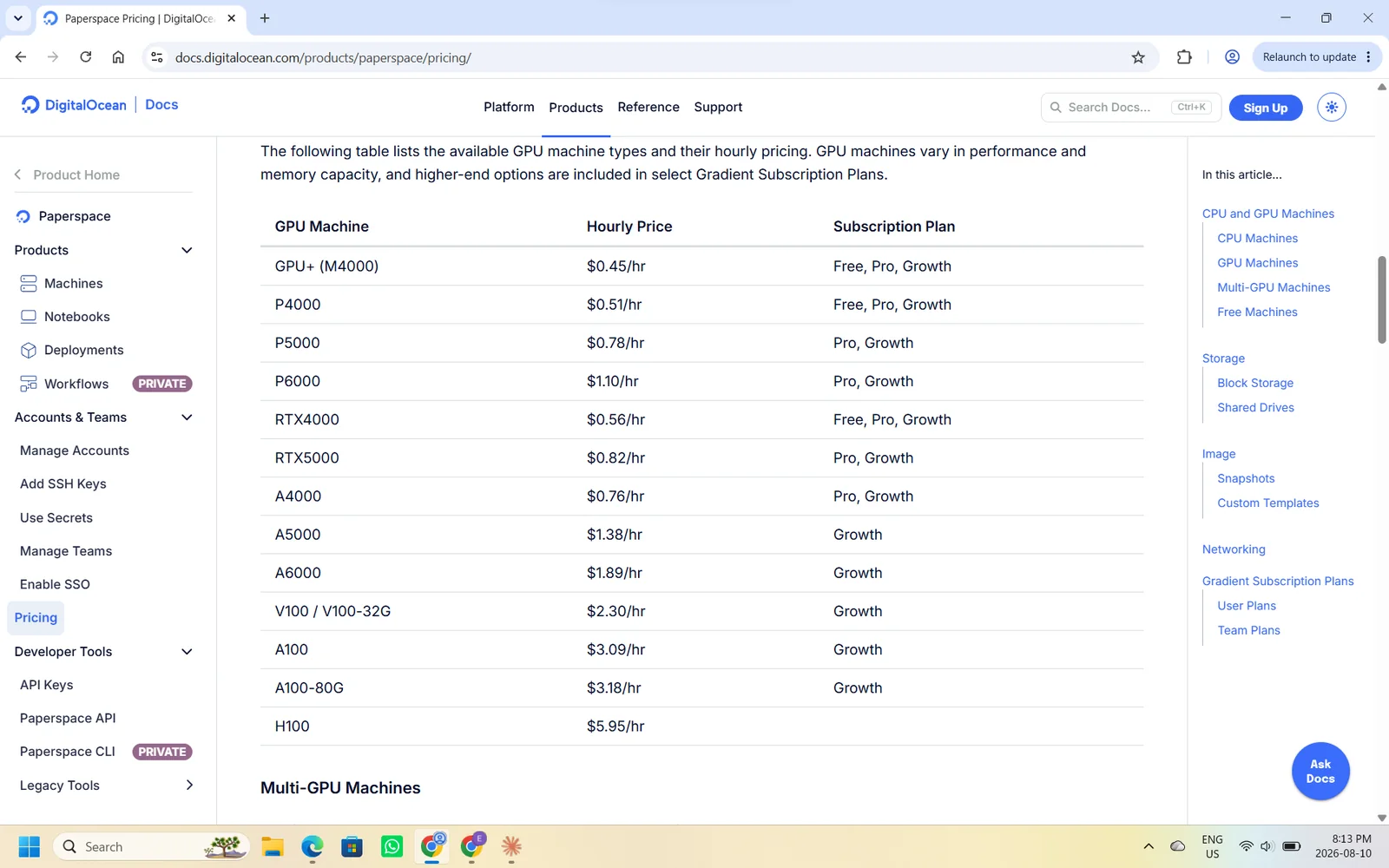Viewport: 1389px width, 868px height.
Task: Open Windows Start menu
Action: click(x=30, y=846)
